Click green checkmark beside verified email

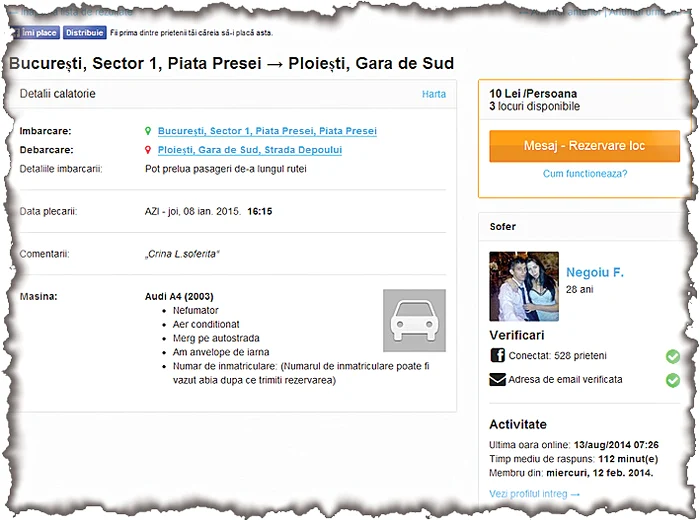click(x=673, y=380)
